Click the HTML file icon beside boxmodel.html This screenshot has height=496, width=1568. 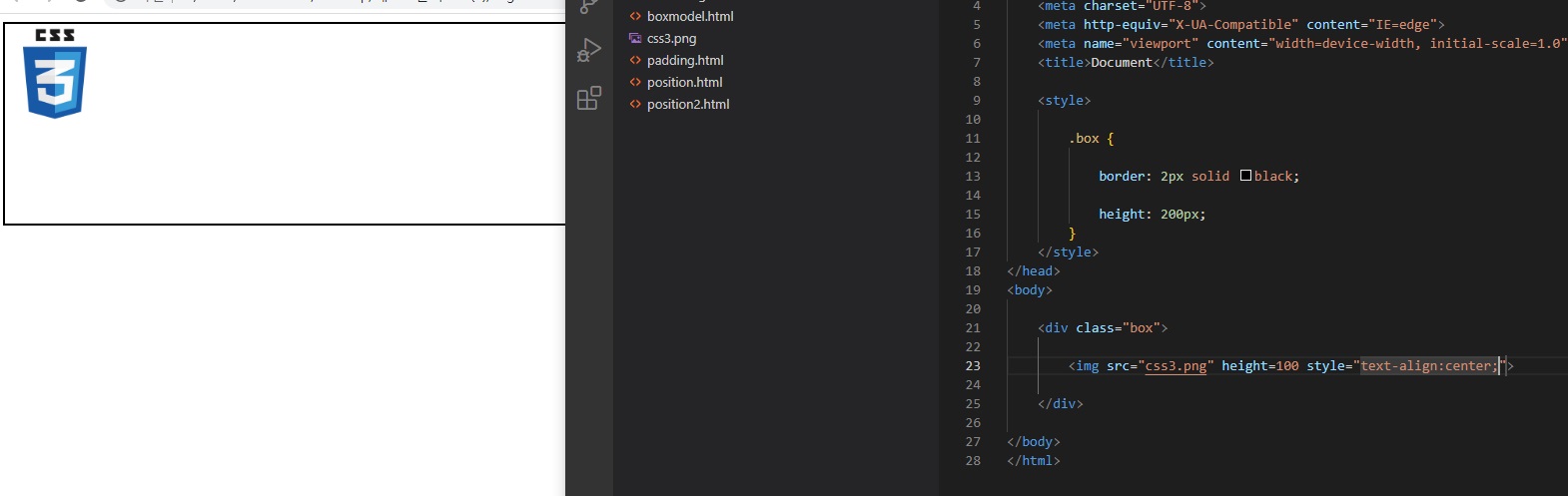tap(635, 16)
